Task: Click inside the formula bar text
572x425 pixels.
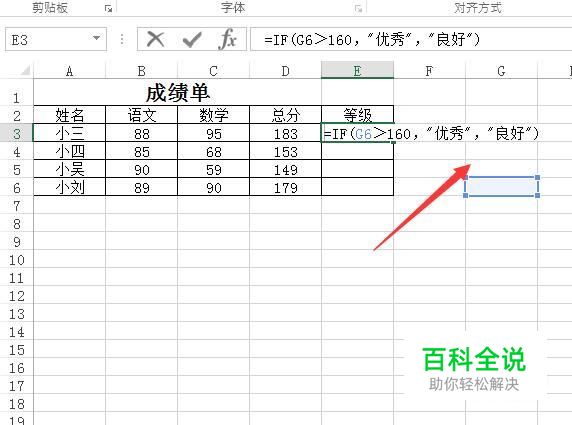Action: pos(372,39)
